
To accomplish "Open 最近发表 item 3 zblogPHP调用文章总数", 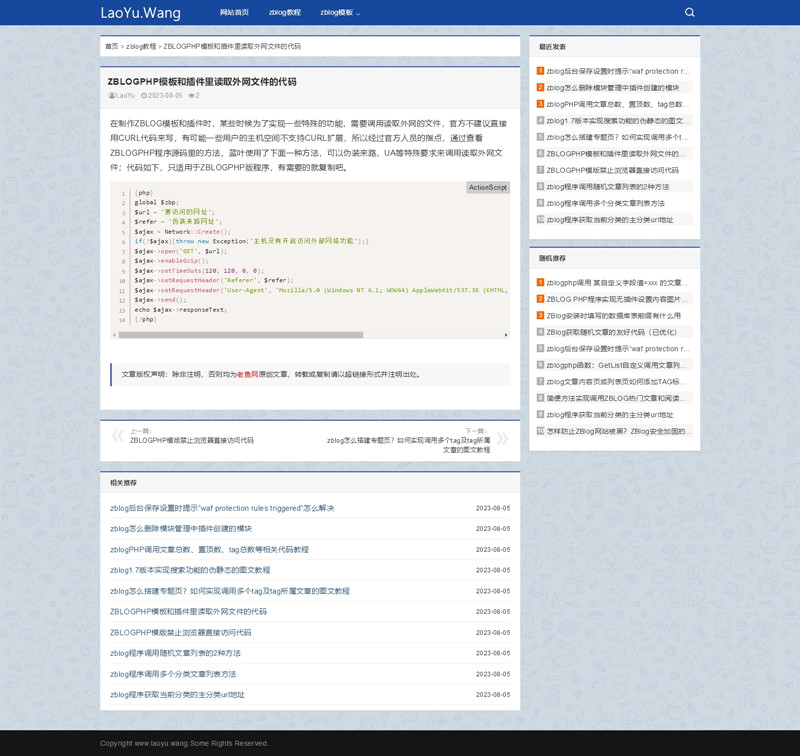I will coord(618,104).
